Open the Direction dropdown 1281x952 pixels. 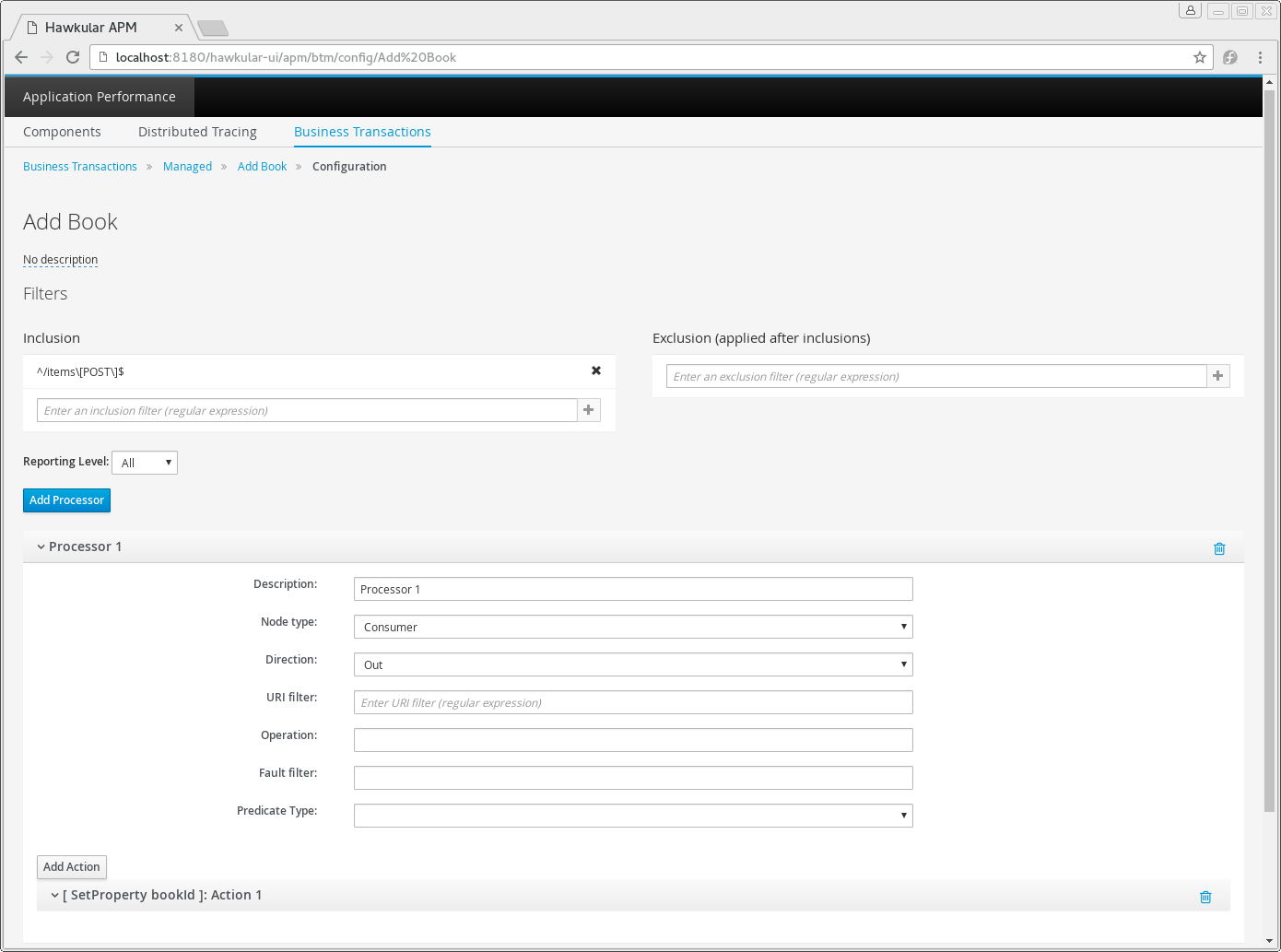coord(633,664)
